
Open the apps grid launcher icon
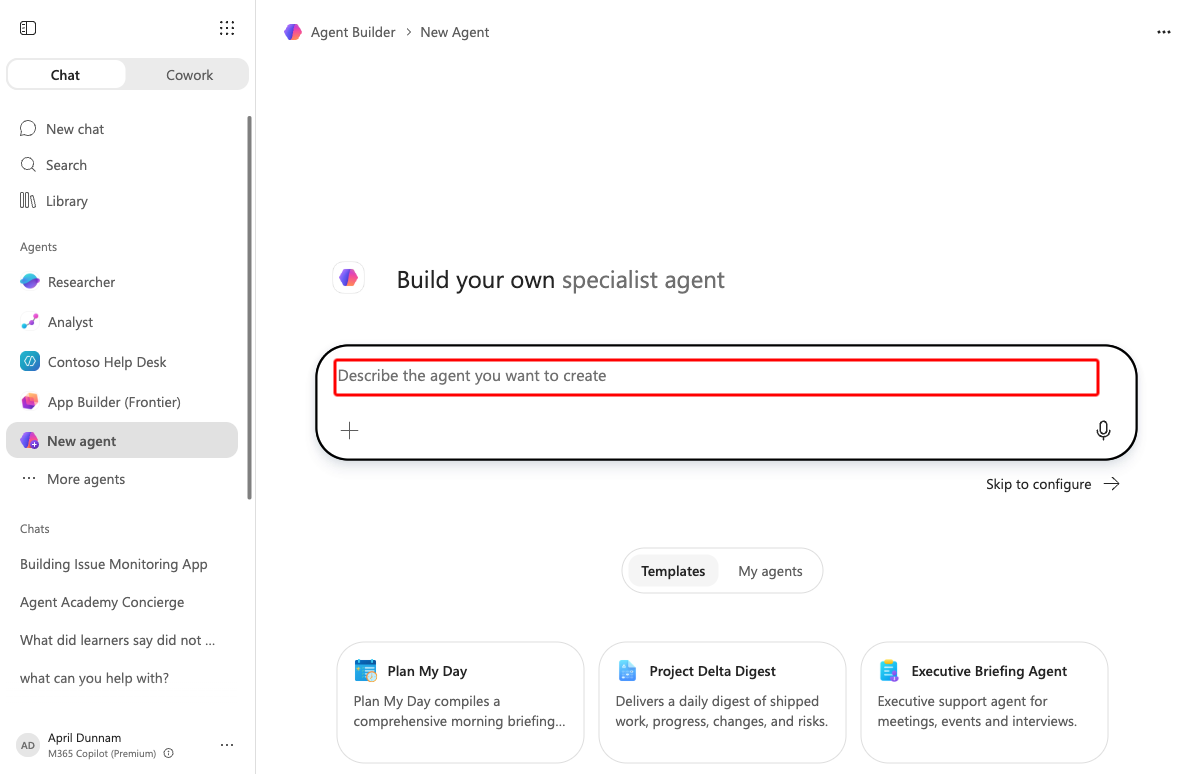point(227,28)
